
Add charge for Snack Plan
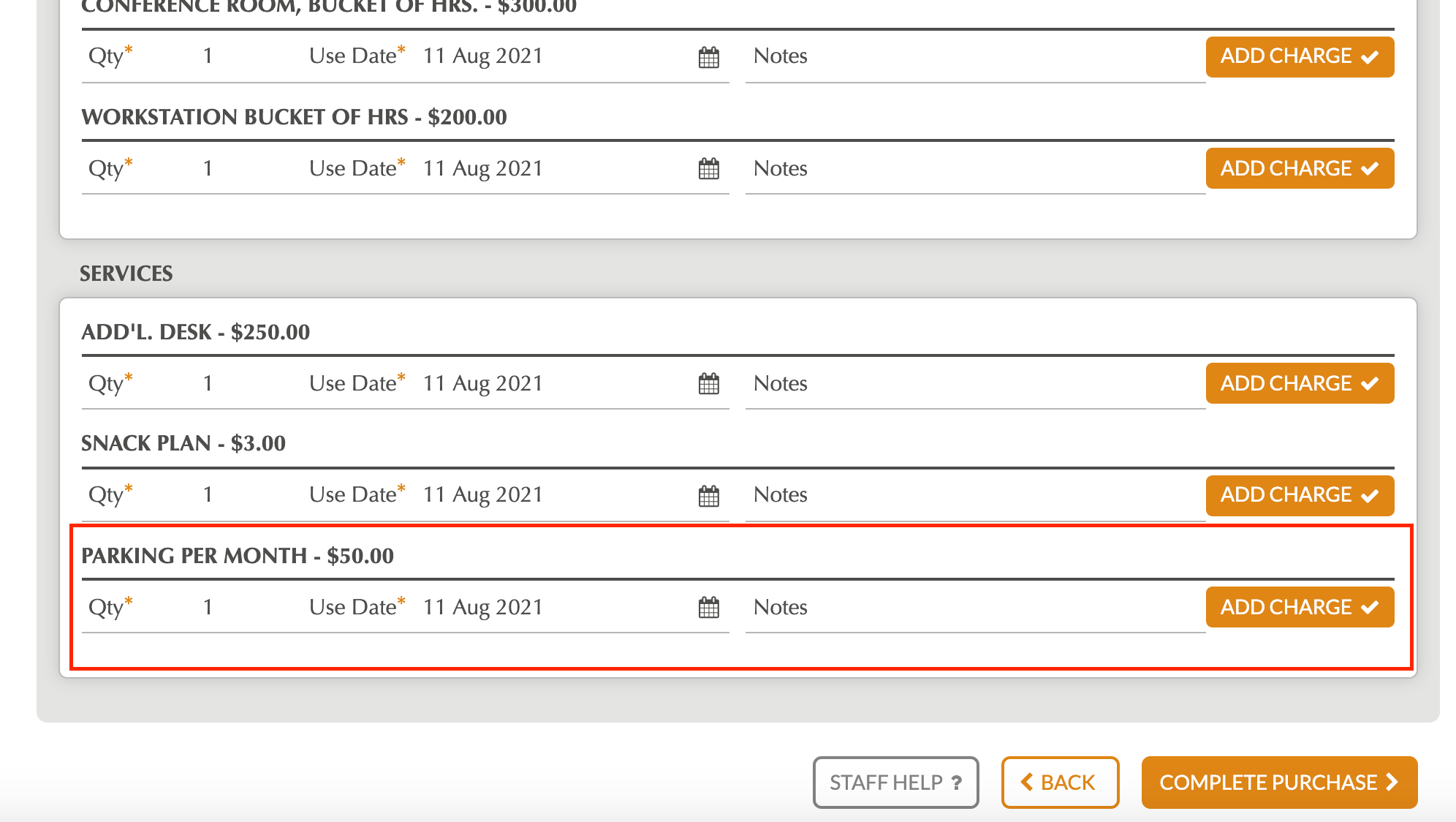1299,495
